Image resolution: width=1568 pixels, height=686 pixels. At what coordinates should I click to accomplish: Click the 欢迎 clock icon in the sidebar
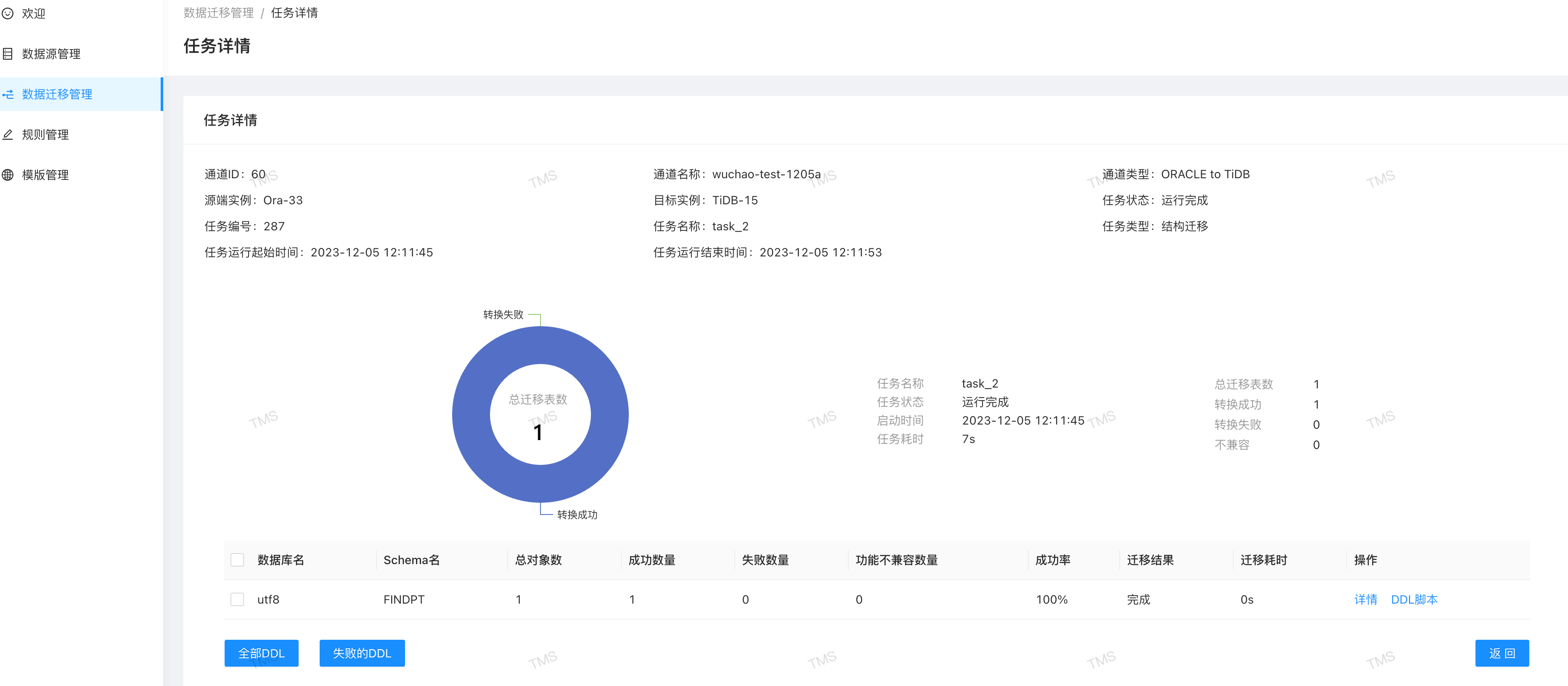click(8, 13)
